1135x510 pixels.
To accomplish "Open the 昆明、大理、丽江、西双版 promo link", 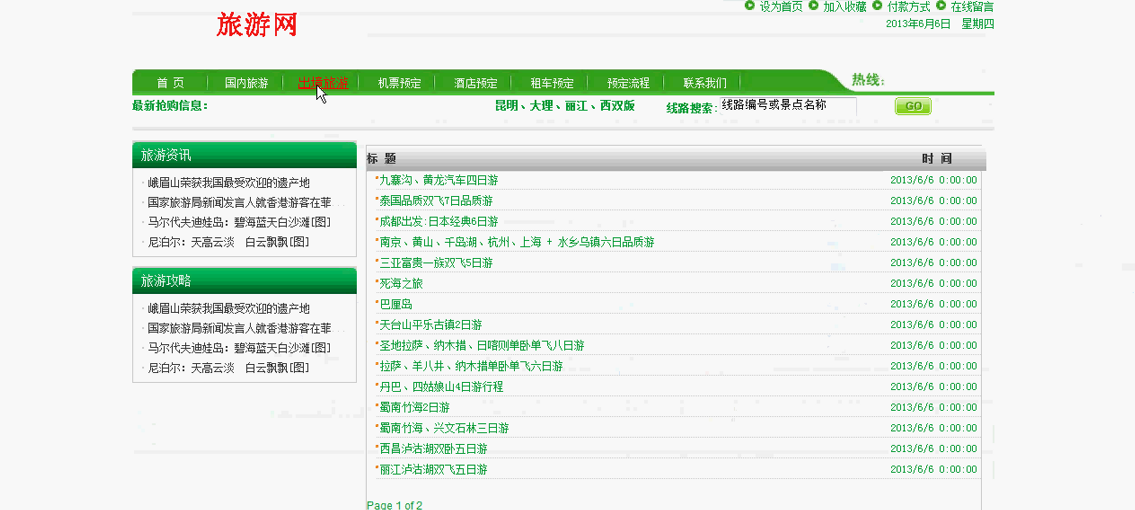I will 565,106.
